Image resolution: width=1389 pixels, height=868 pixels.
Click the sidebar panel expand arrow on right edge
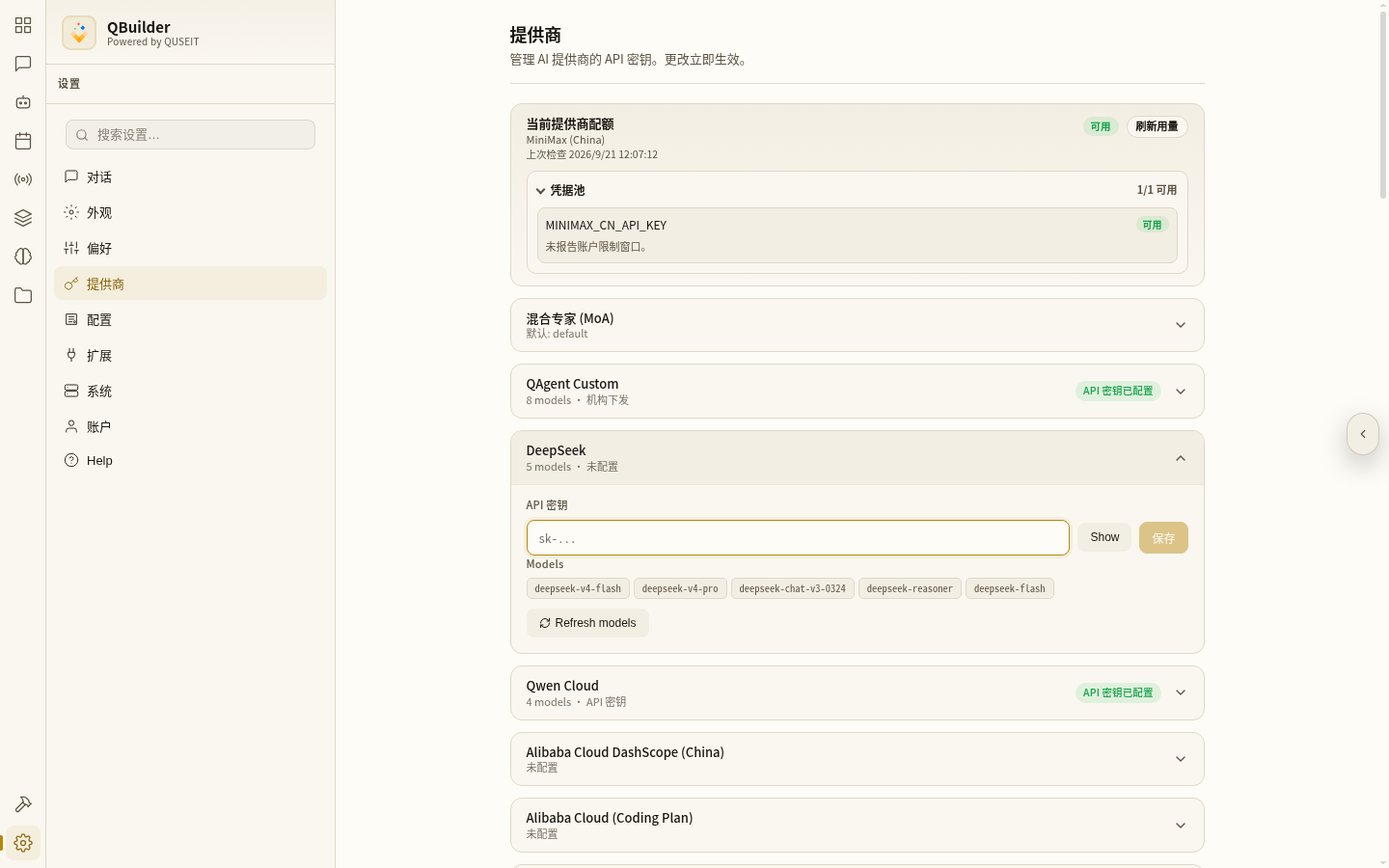(x=1363, y=434)
